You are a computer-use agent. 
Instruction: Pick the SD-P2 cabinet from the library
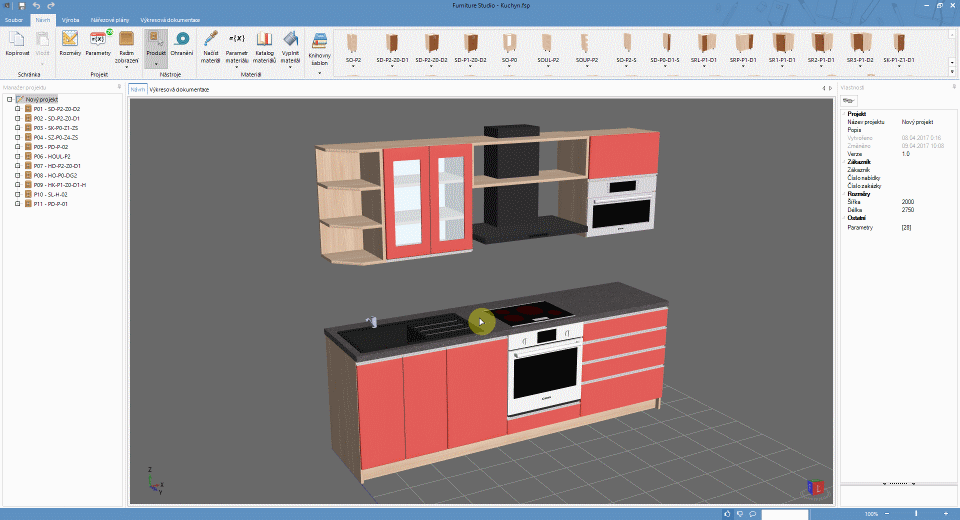pyautogui.click(x=353, y=42)
